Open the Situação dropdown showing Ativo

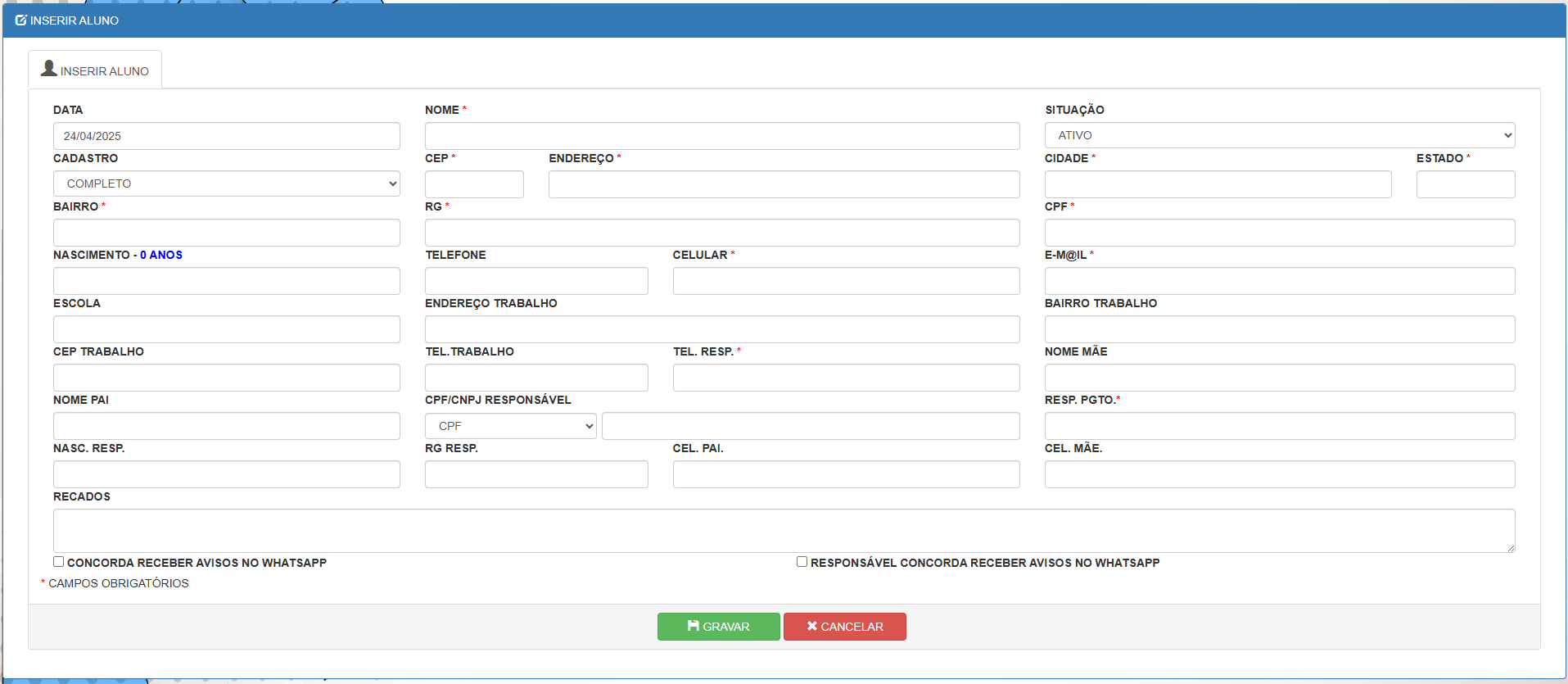(x=1279, y=135)
